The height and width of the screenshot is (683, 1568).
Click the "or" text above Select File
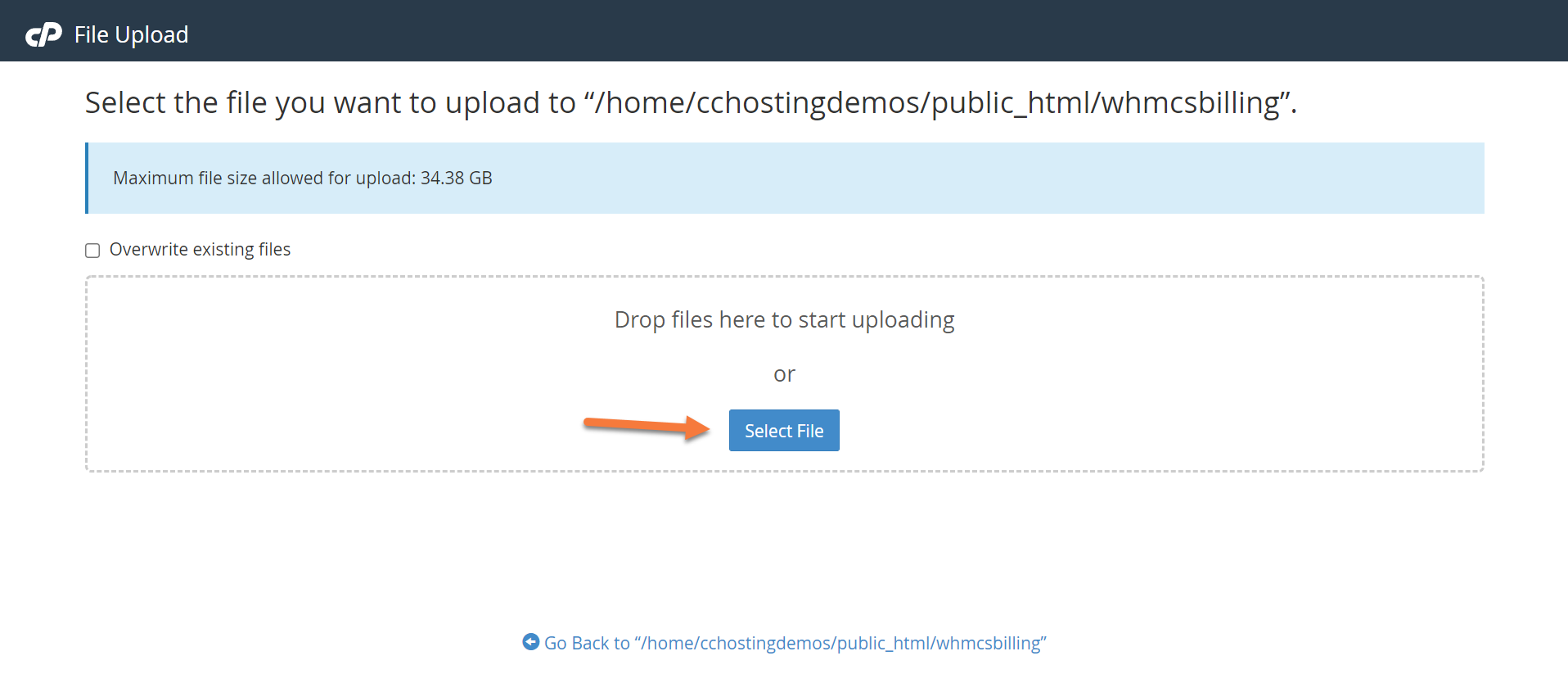[x=784, y=374]
